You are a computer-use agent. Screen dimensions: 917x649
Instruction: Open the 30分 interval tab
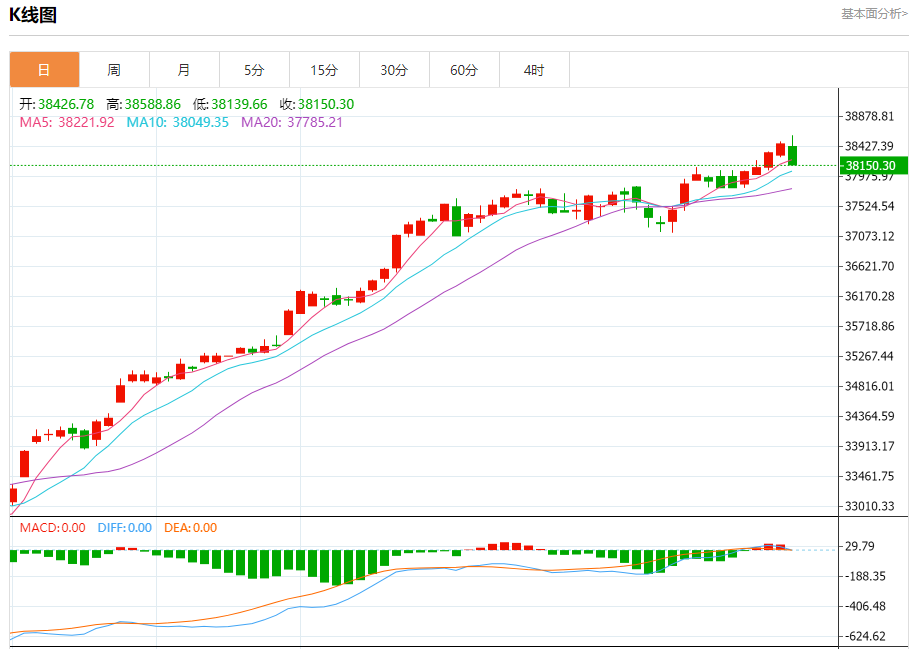[x=394, y=70]
